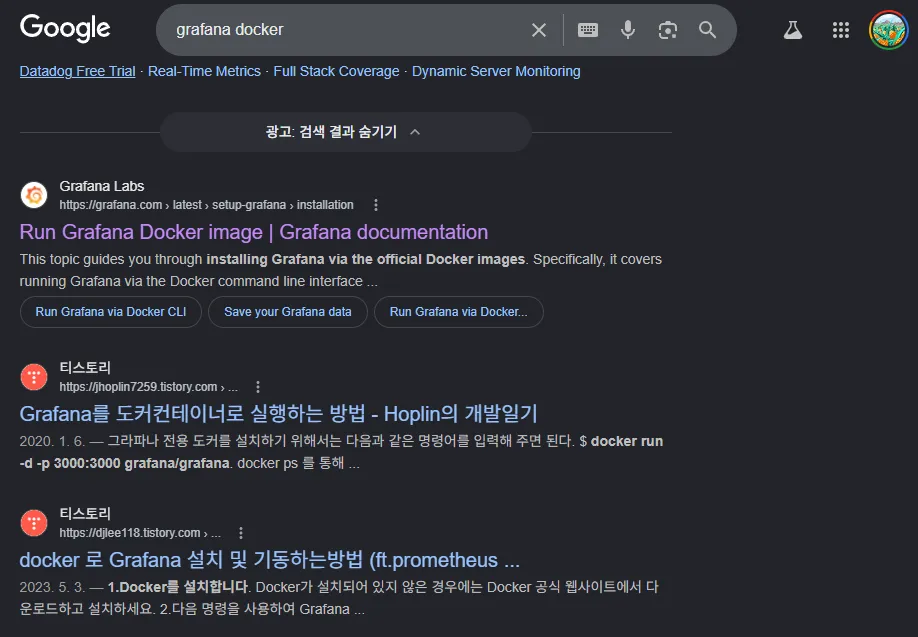918x637 pixels.
Task: Go to the Google logo homepage
Action: [x=65, y=28]
